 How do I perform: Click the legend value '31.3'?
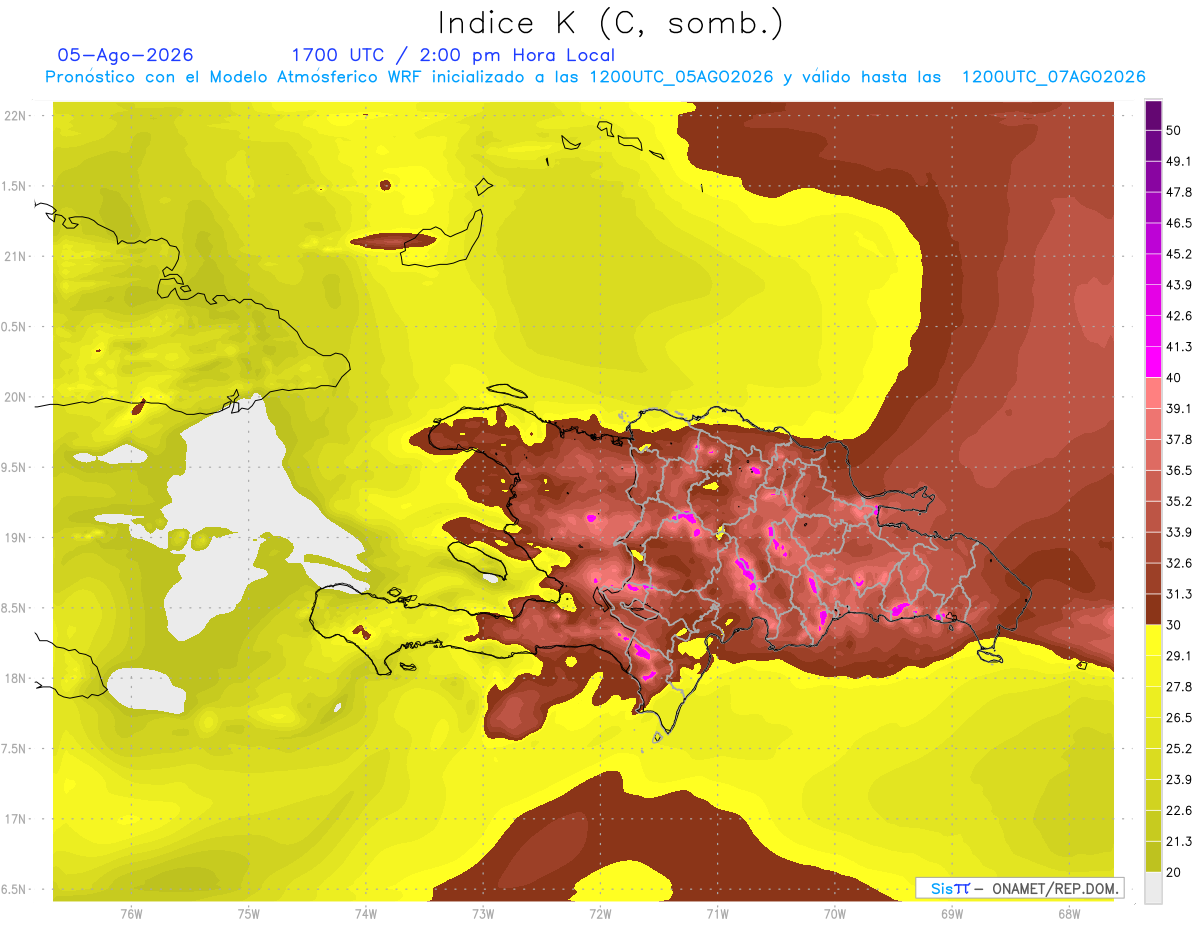(x=1179, y=594)
